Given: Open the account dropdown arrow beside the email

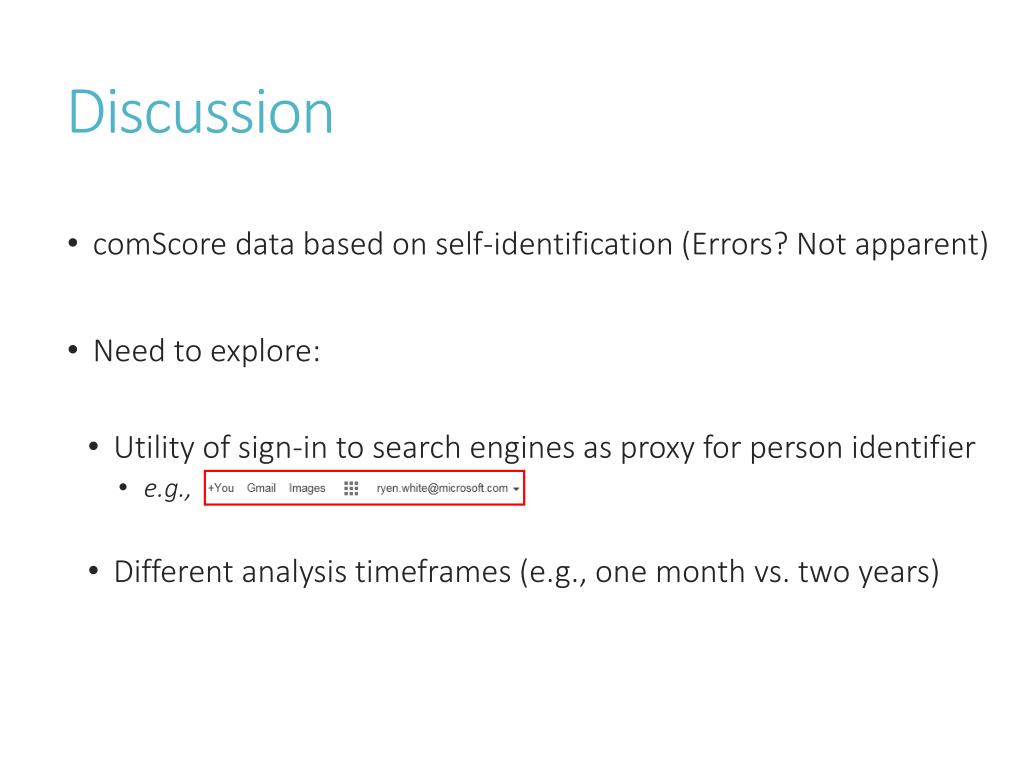Looking at the screenshot, I should (x=516, y=489).
